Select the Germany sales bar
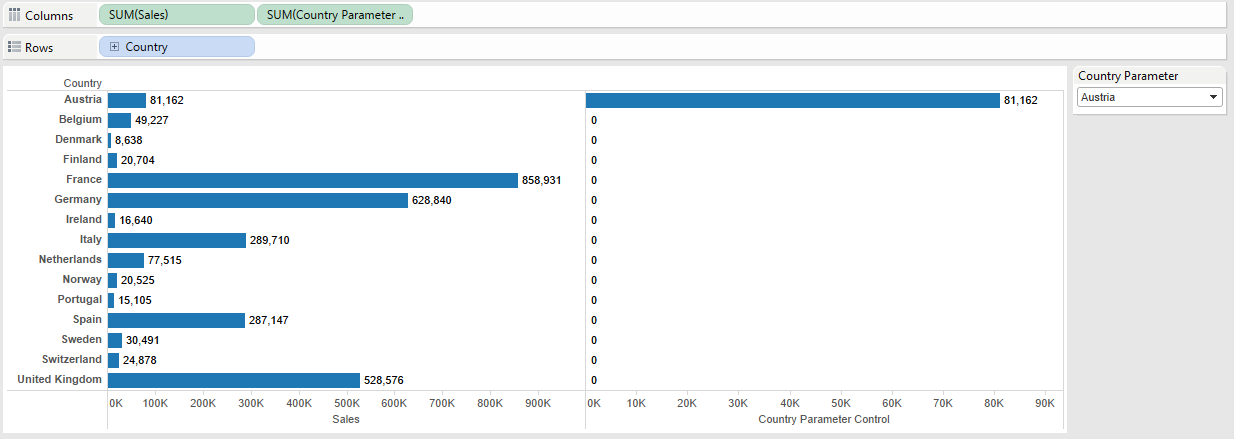The image size is (1235, 439). (258, 200)
